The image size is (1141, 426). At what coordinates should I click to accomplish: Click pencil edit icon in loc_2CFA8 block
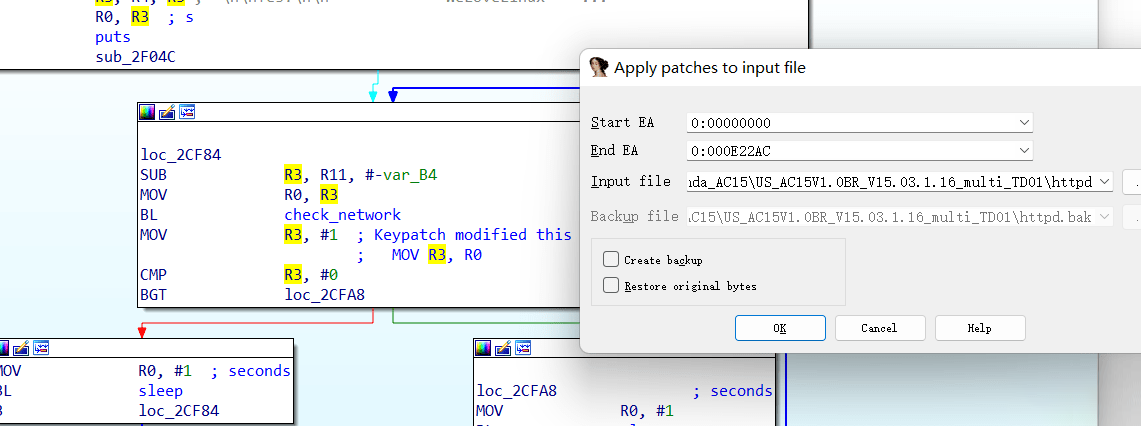pos(503,348)
